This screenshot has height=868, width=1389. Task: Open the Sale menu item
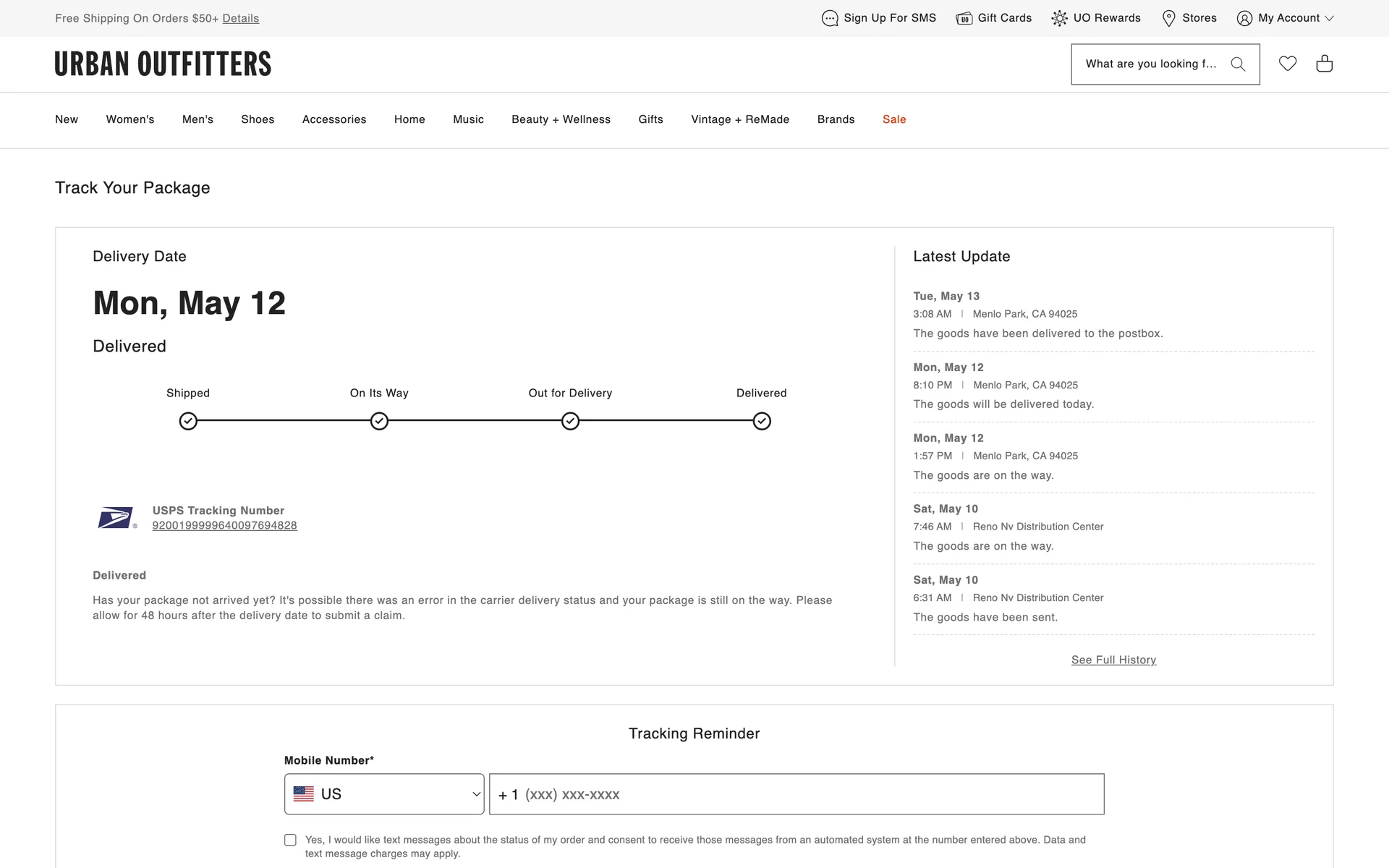[894, 119]
